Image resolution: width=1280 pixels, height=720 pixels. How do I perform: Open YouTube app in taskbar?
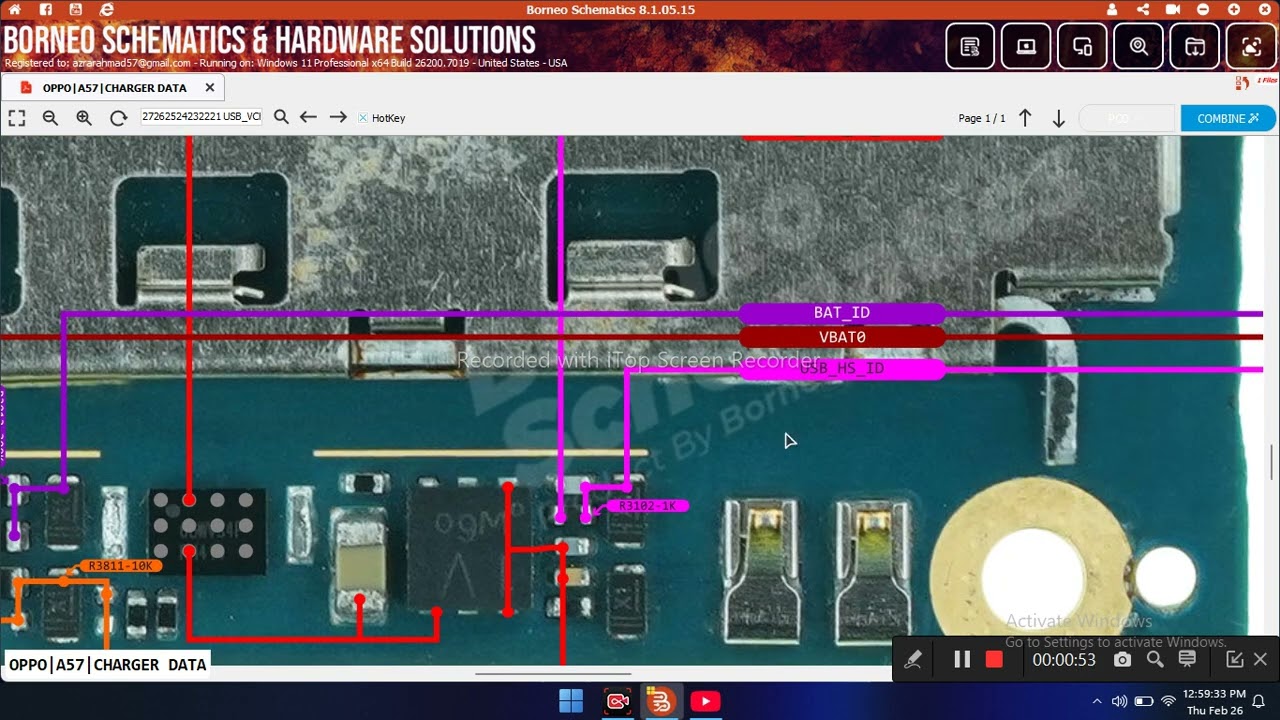pyautogui.click(x=705, y=701)
